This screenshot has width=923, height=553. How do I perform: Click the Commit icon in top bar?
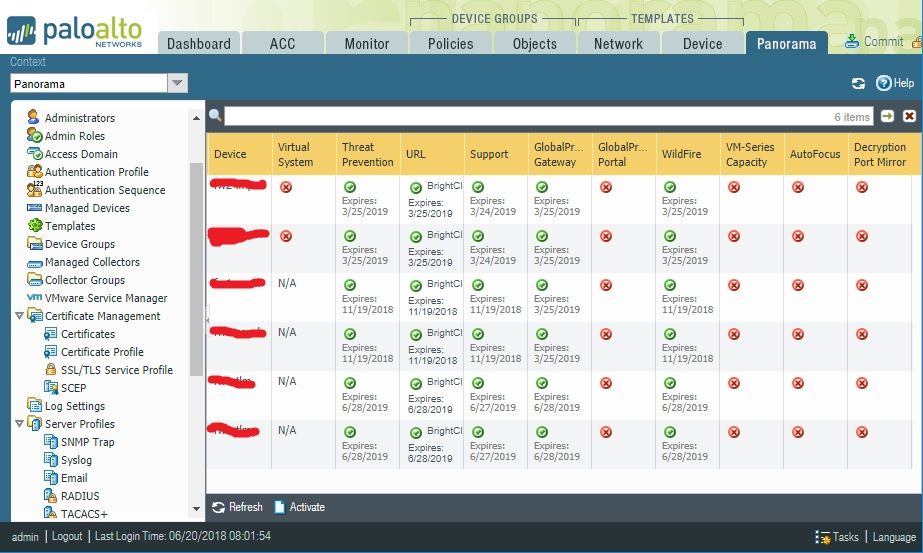(851, 41)
